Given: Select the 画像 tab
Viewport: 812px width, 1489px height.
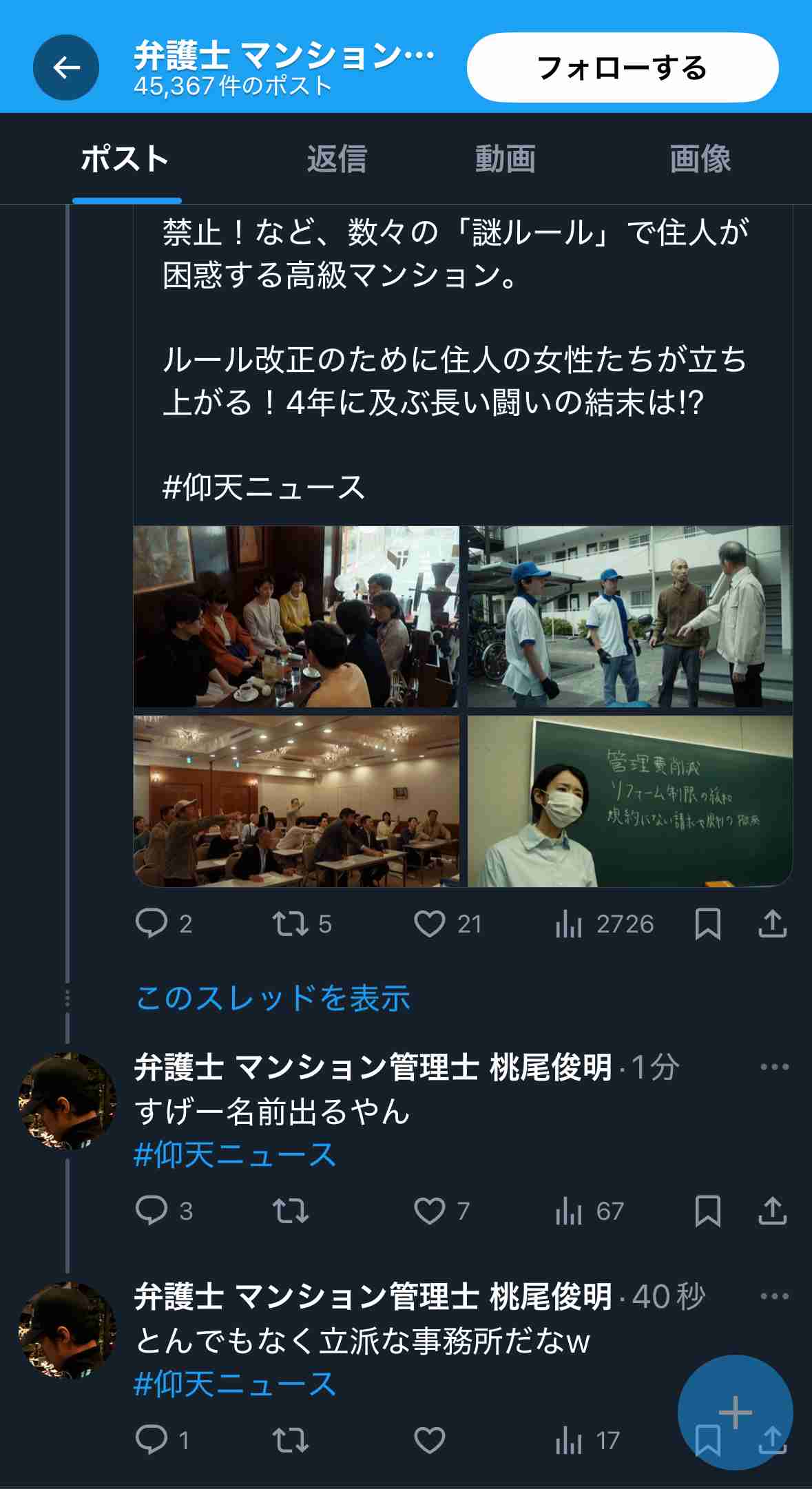Looking at the screenshot, I should coord(700,159).
